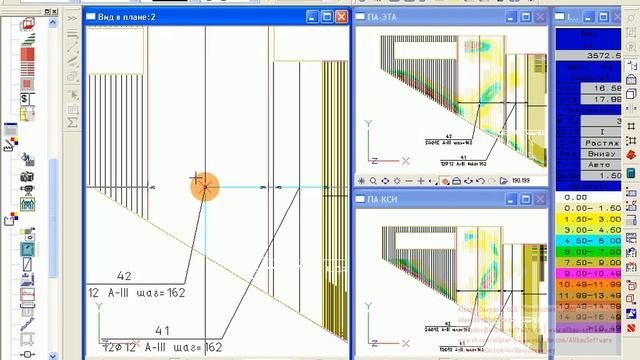Click the left palette scrollbar down arrow
The width and height of the screenshot is (640, 360).
click(x=53, y=356)
